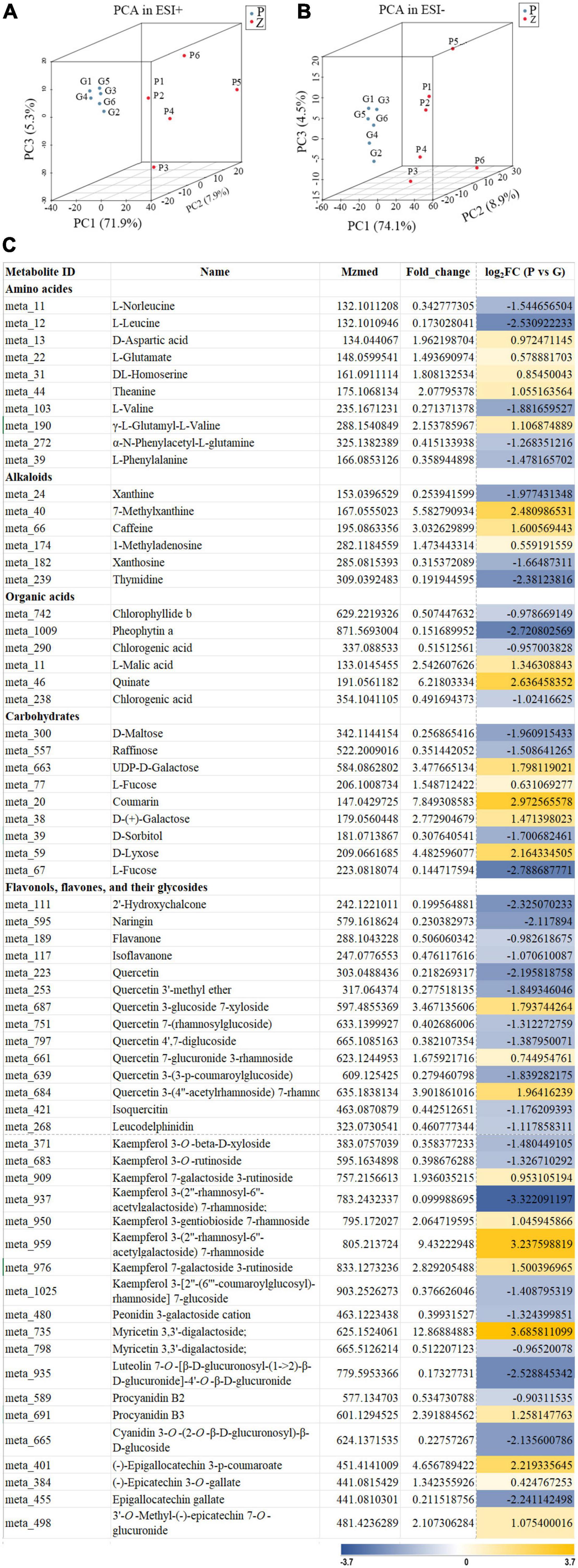578x1568 pixels.
Task: Select 'Flavonols, flavones, and their glycosides' heading
Action: click(x=106, y=887)
